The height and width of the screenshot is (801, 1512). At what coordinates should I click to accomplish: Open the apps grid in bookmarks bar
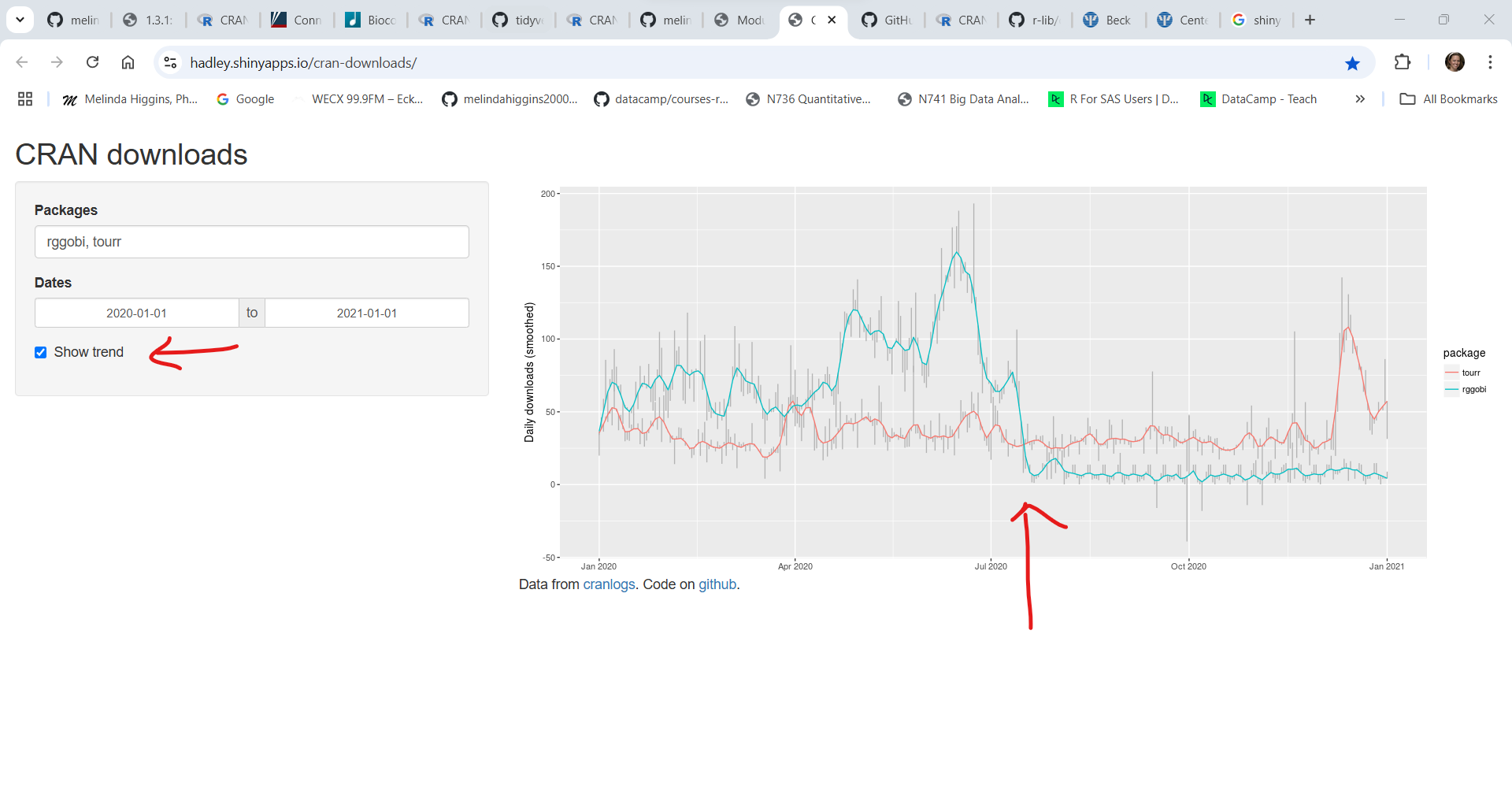[25, 99]
